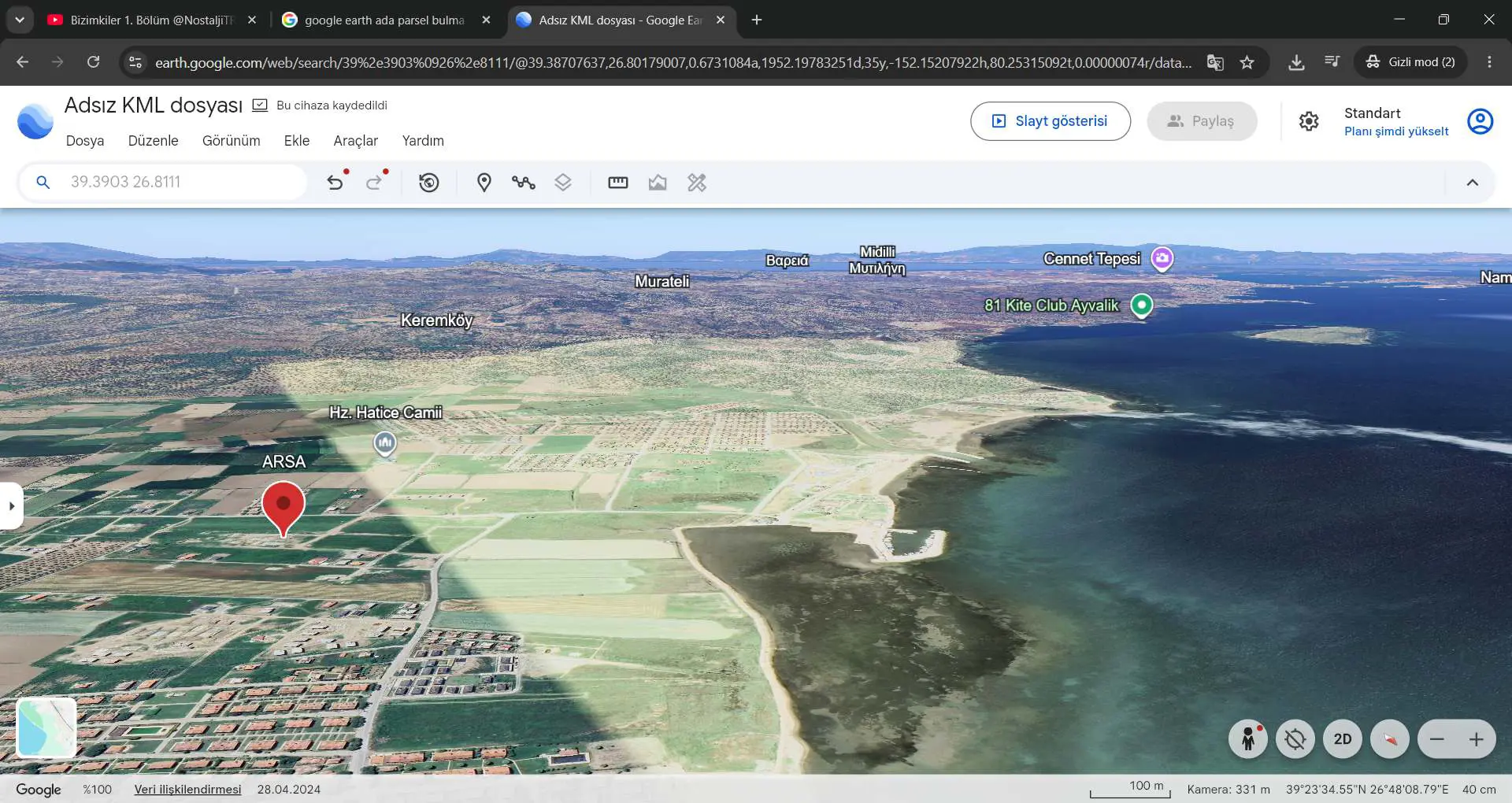Zoom out with the minus button
Screen dimensions: 1512x803
(1437, 739)
